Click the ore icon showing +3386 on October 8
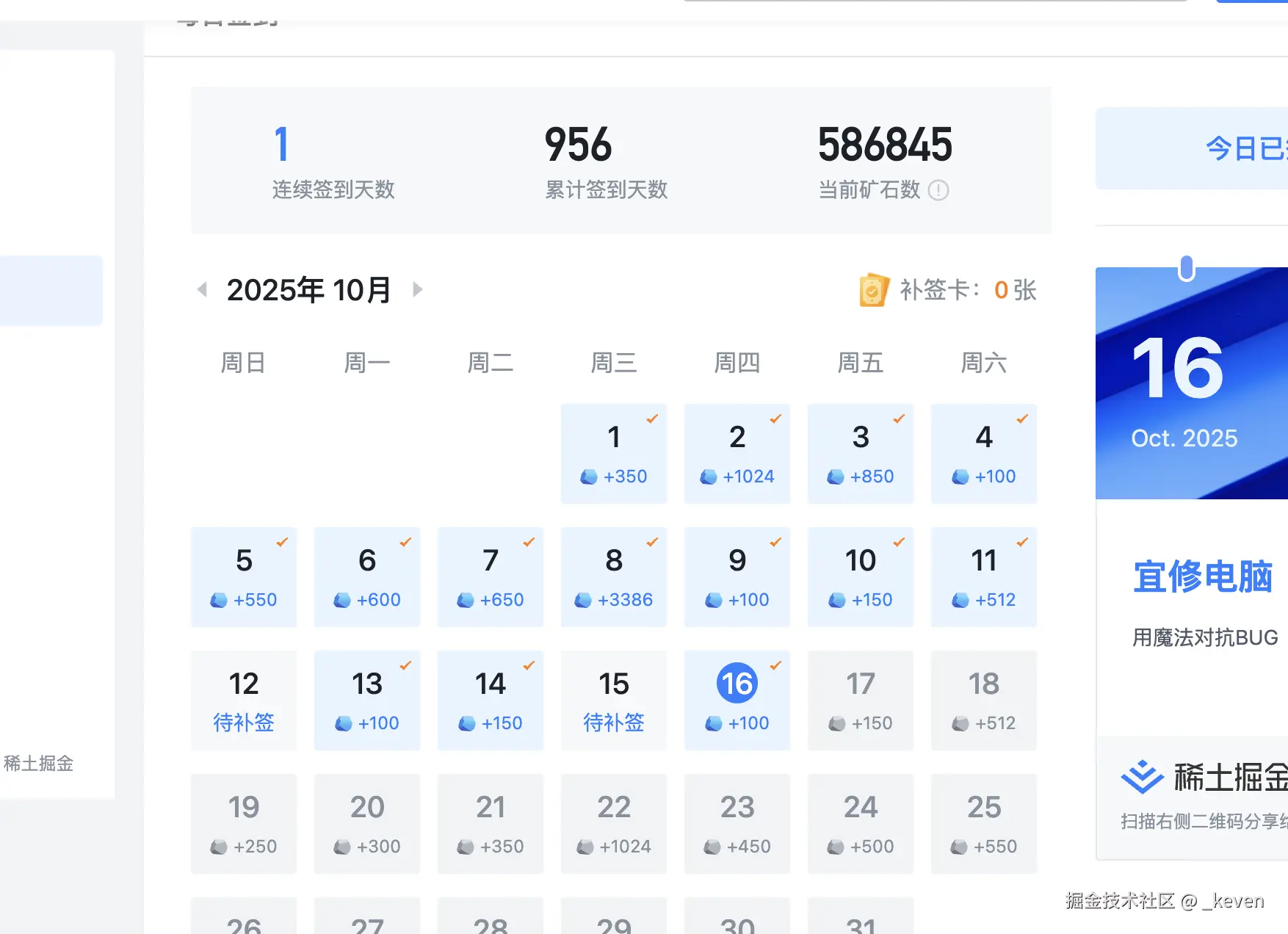This screenshot has height=934, width=1288. pos(585,599)
